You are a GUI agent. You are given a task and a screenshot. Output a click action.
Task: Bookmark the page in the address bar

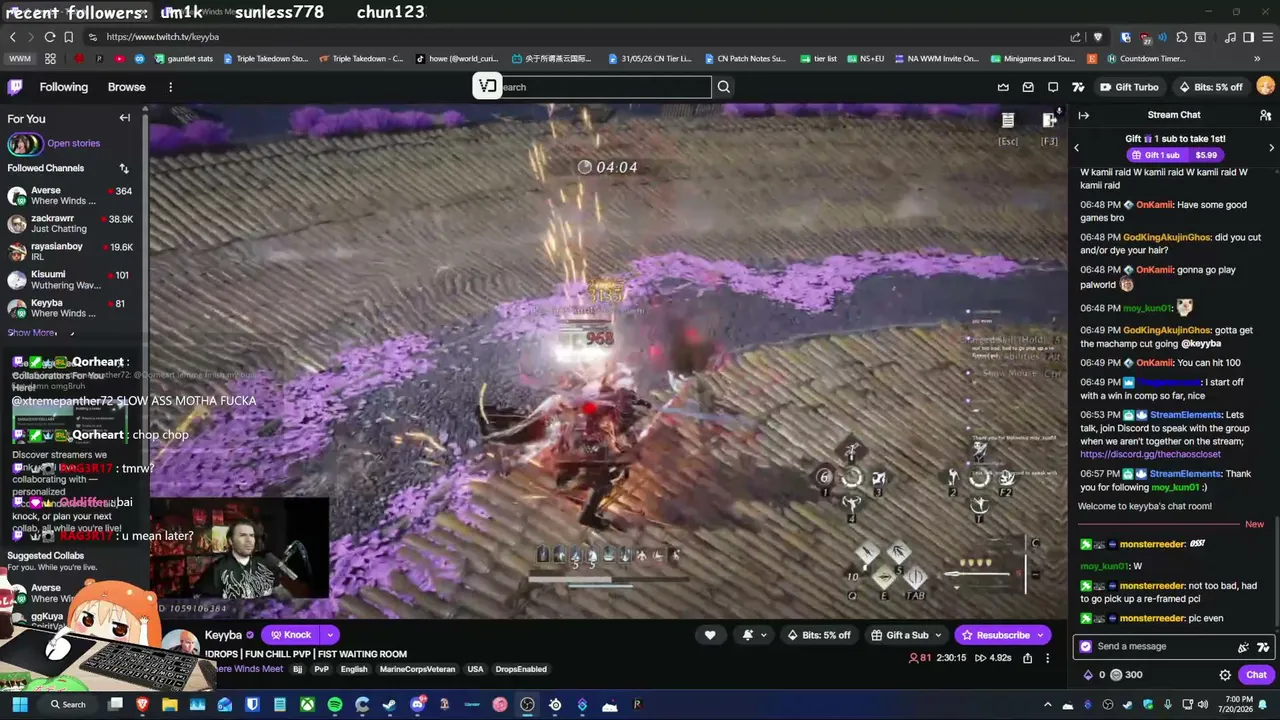[x=68, y=37]
